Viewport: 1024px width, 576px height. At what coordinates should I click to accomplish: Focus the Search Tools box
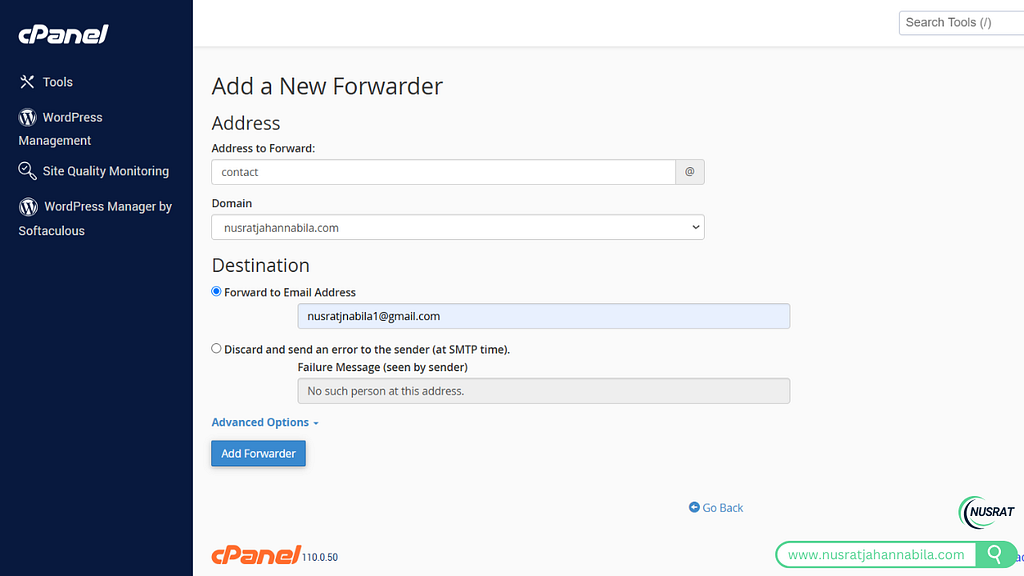pyautogui.click(x=961, y=23)
